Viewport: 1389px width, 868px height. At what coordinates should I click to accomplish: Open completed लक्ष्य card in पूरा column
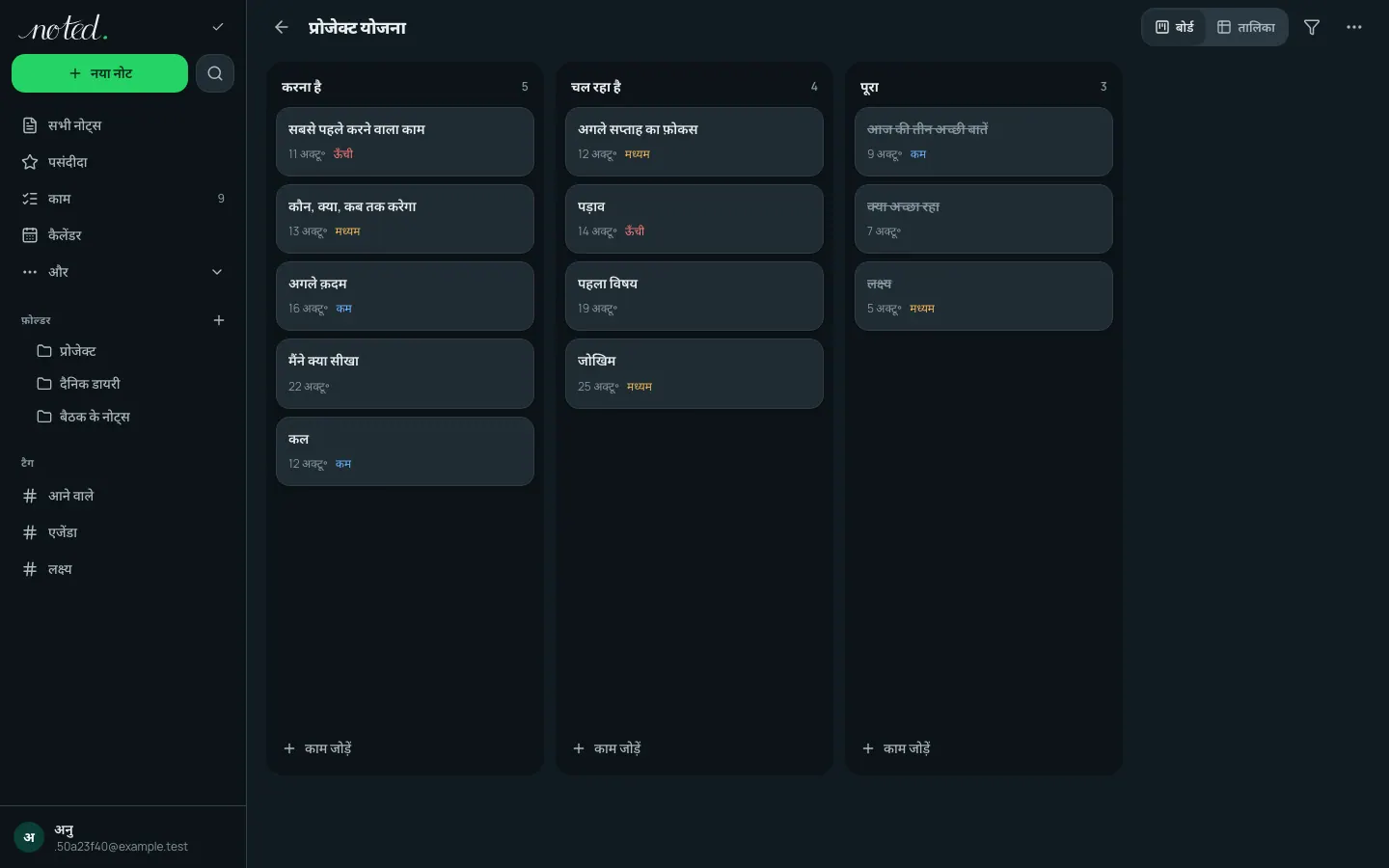pos(984,296)
